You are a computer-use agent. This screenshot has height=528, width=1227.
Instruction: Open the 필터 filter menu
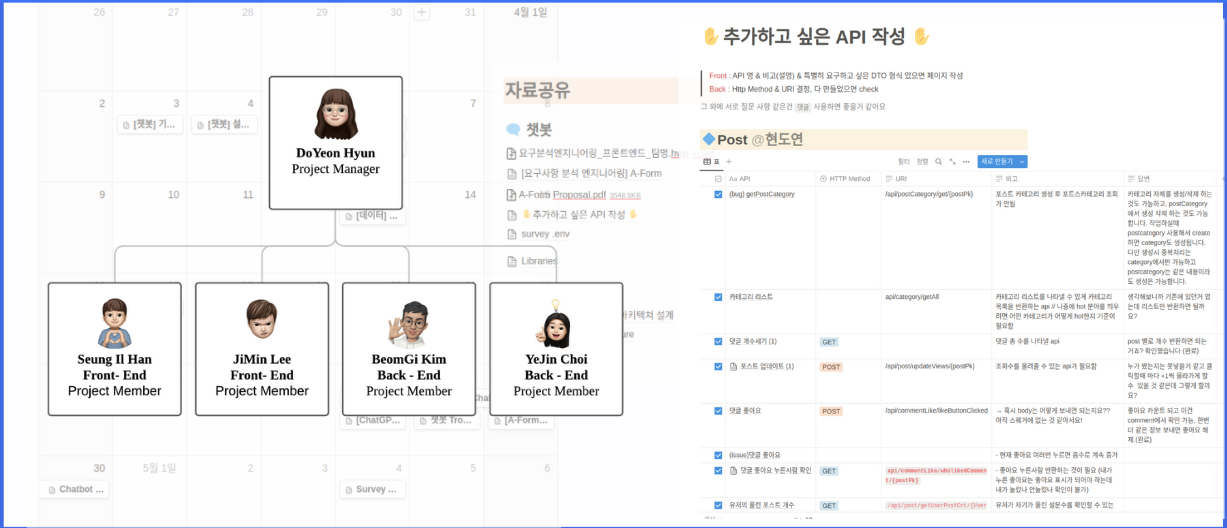904,161
